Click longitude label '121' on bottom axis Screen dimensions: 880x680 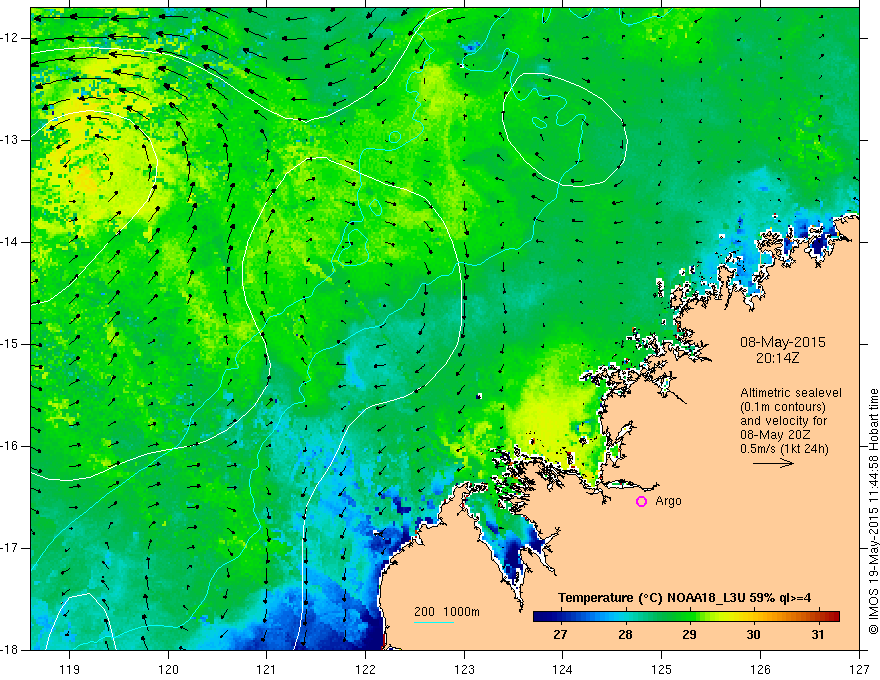[267, 669]
